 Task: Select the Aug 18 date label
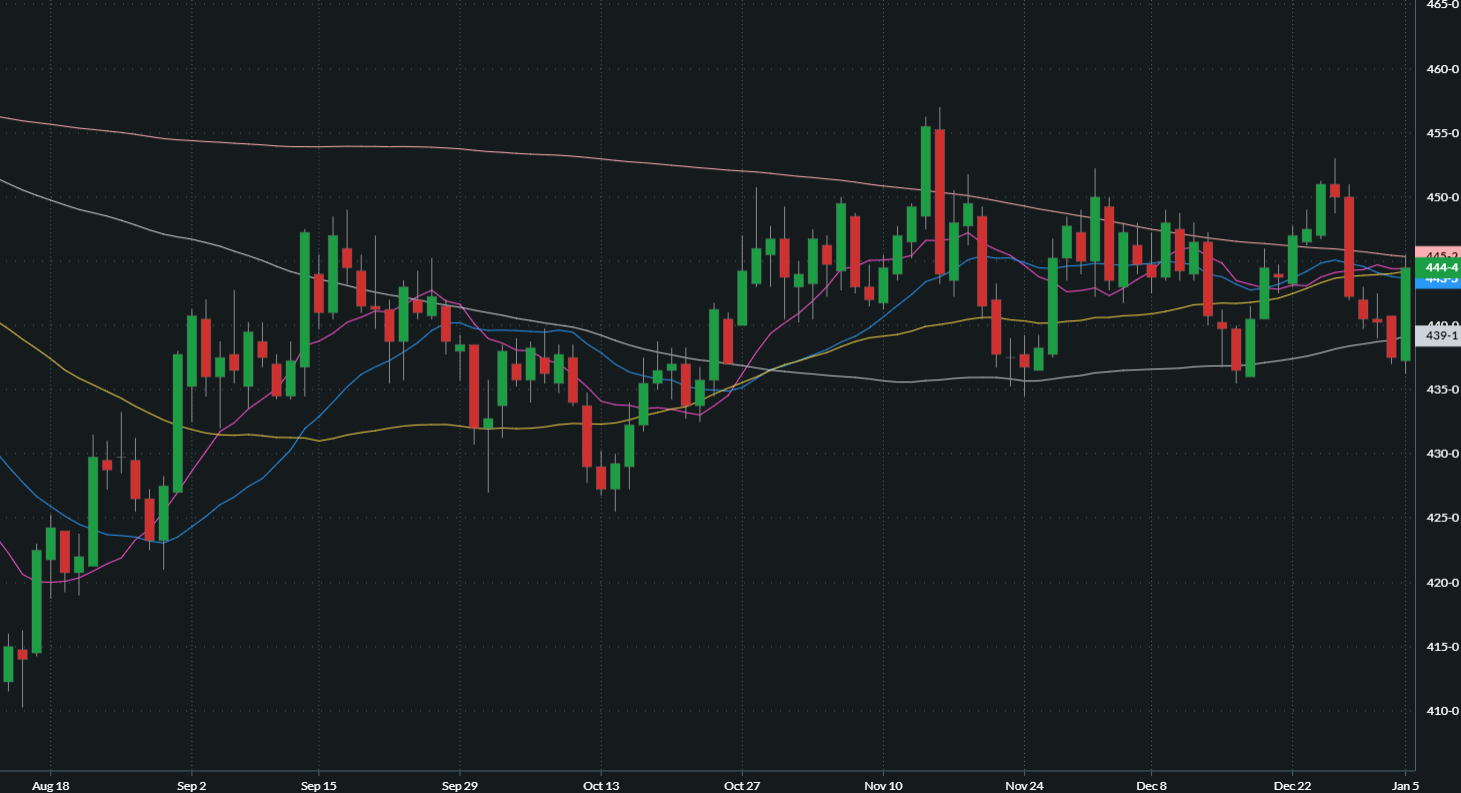click(x=51, y=786)
